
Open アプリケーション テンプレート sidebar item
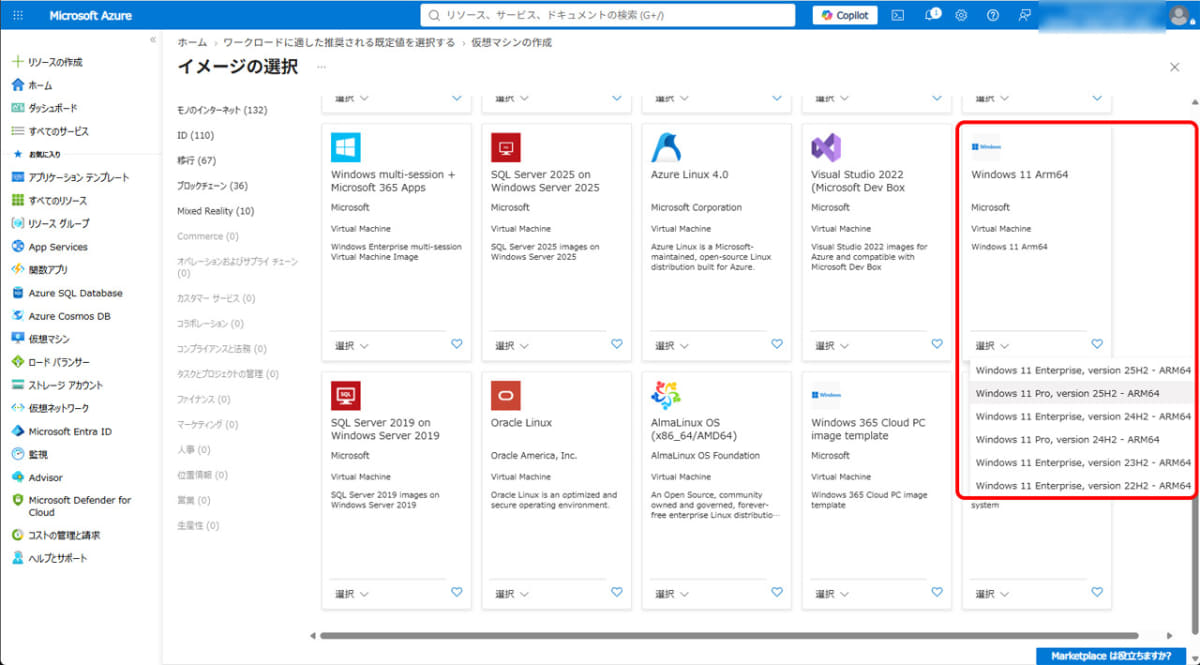(78, 177)
